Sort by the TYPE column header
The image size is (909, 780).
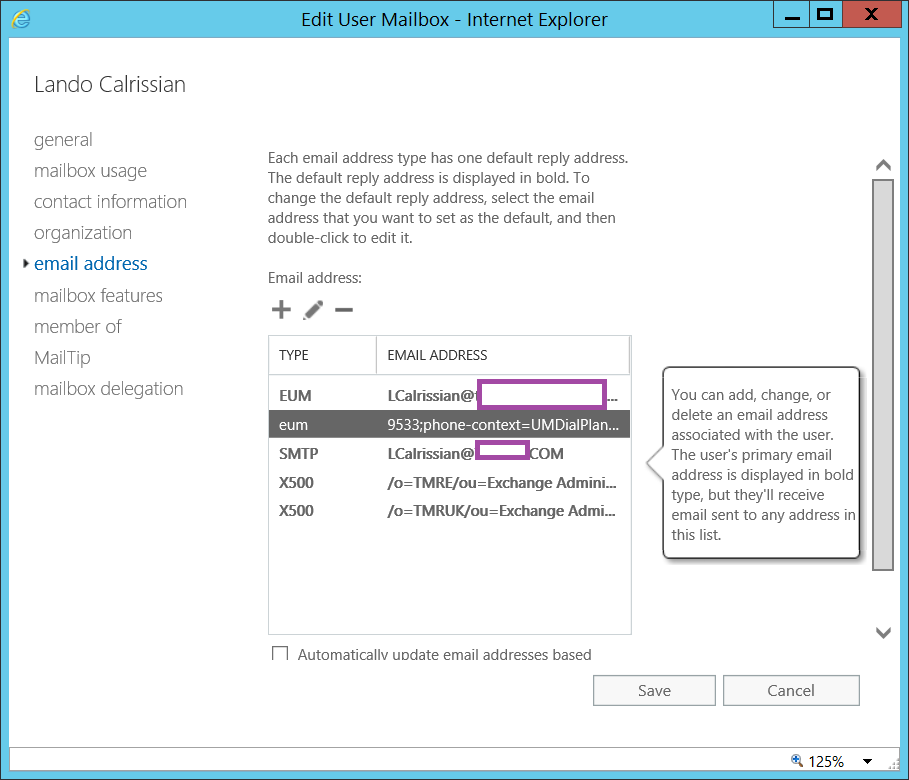(x=321, y=355)
